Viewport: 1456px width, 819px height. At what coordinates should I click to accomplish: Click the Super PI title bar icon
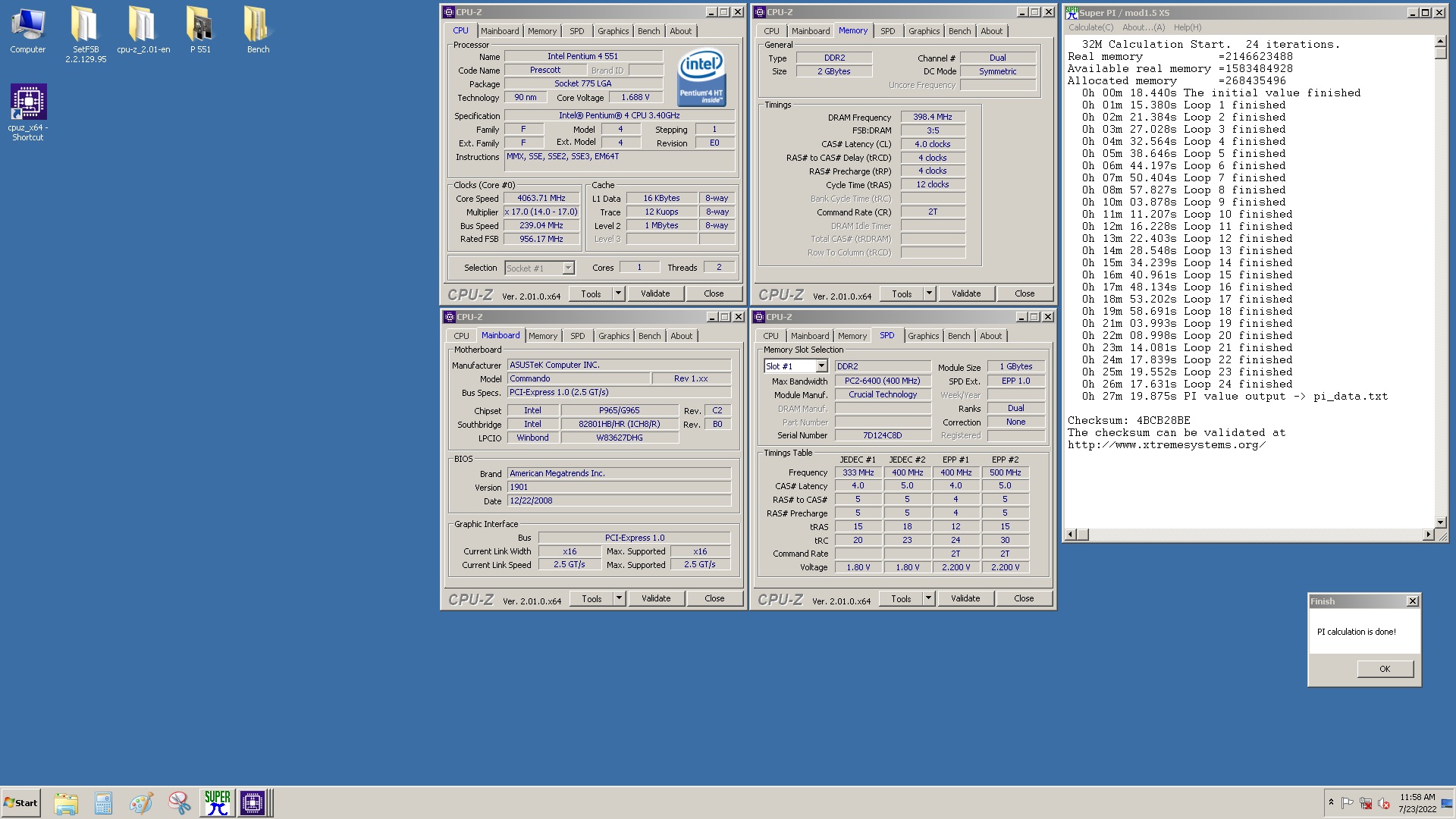[x=1072, y=12]
